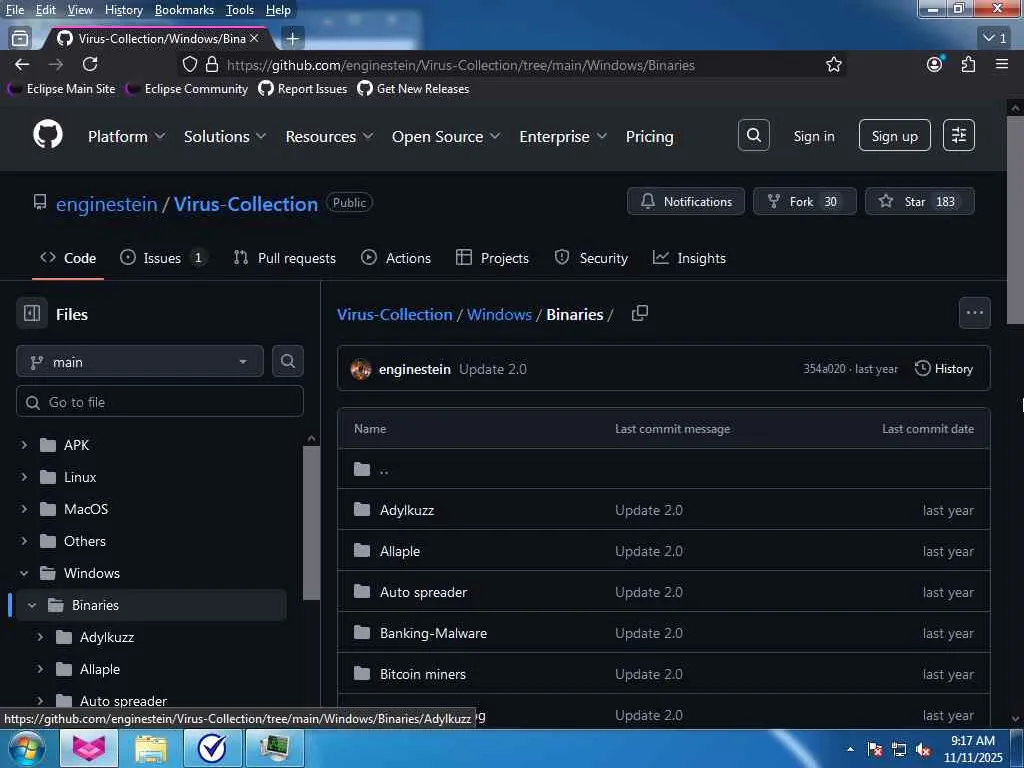Expand the Platform navigation menu
The width and height of the screenshot is (1024, 768).
[127, 136]
